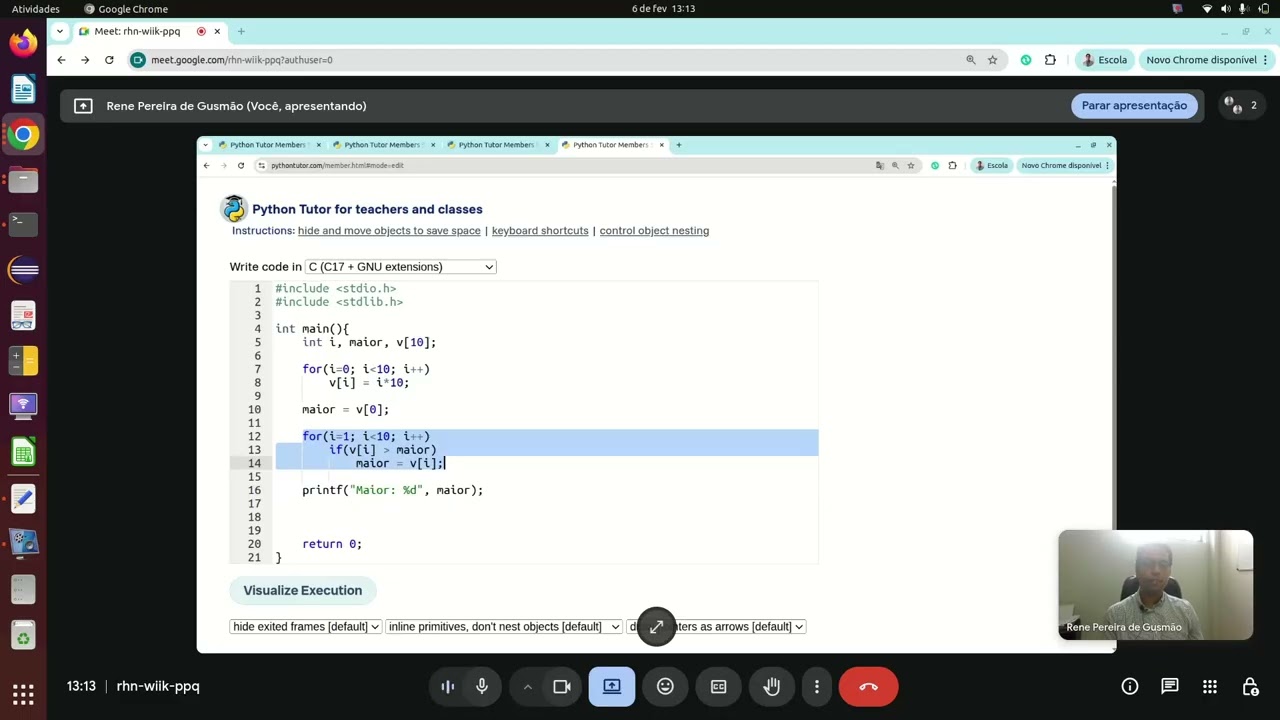
Task: Select third Python Tutor Members tab
Action: coord(496,145)
